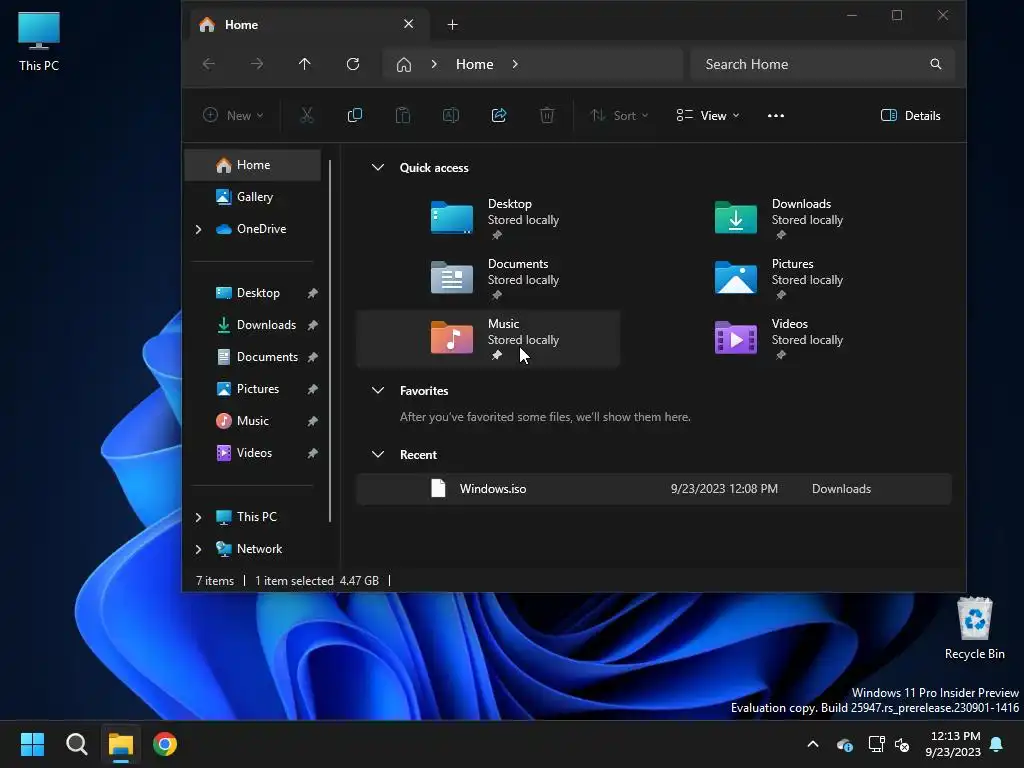The image size is (1024, 768).
Task: Click pin icon next to sidebar Videos
Action: click(313, 453)
